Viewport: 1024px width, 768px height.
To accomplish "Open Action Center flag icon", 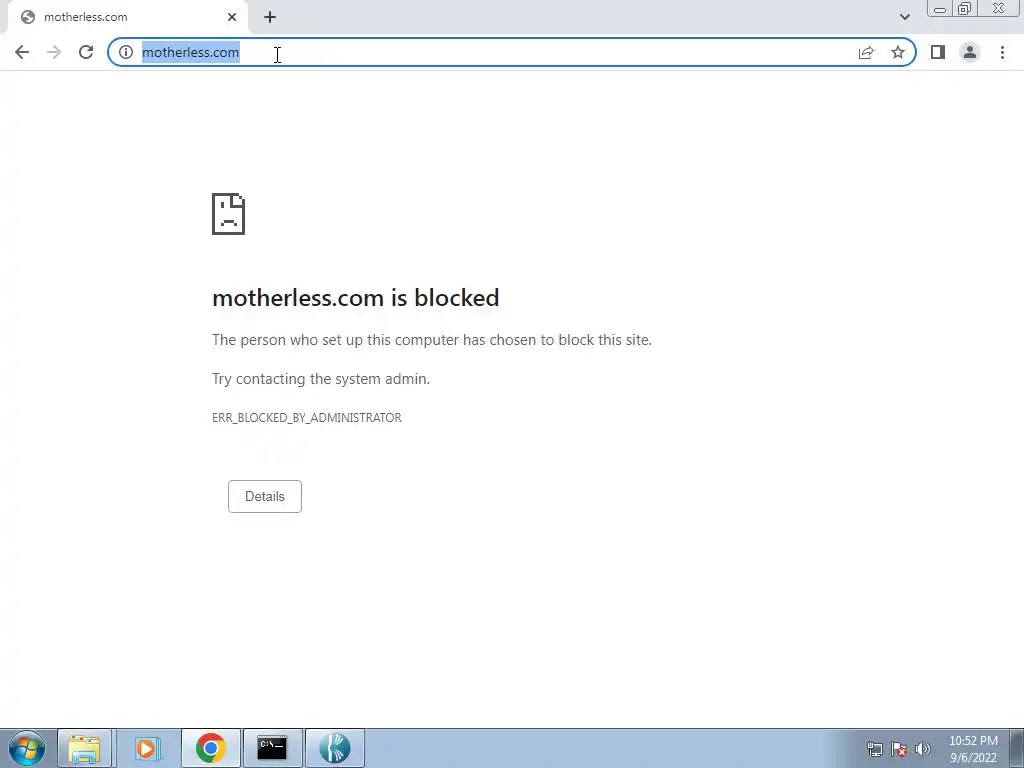I will (899, 749).
